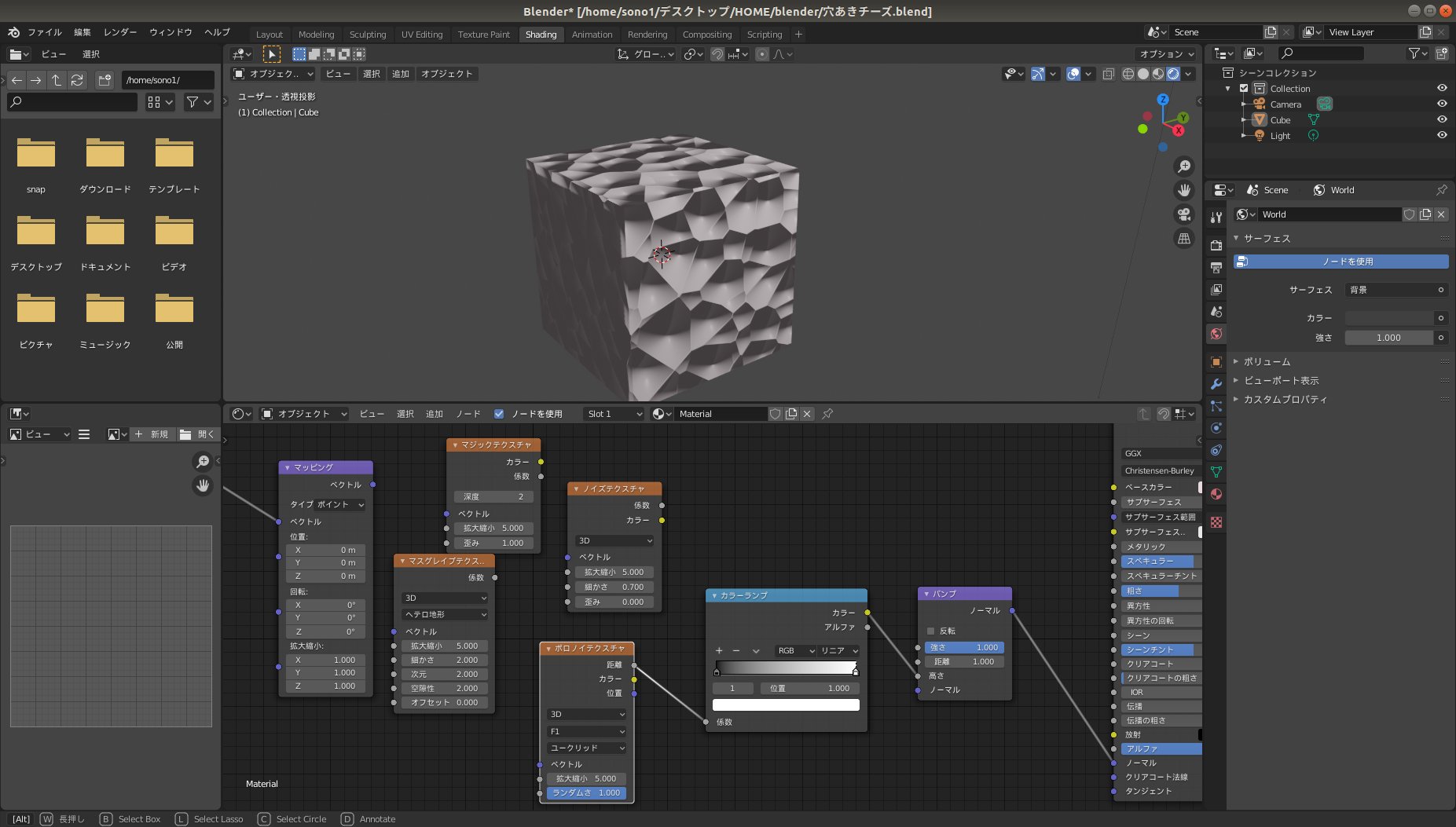Select the rendered shading mode icon
The height and width of the screenshot is (827, 1456).
(1173, 74)
